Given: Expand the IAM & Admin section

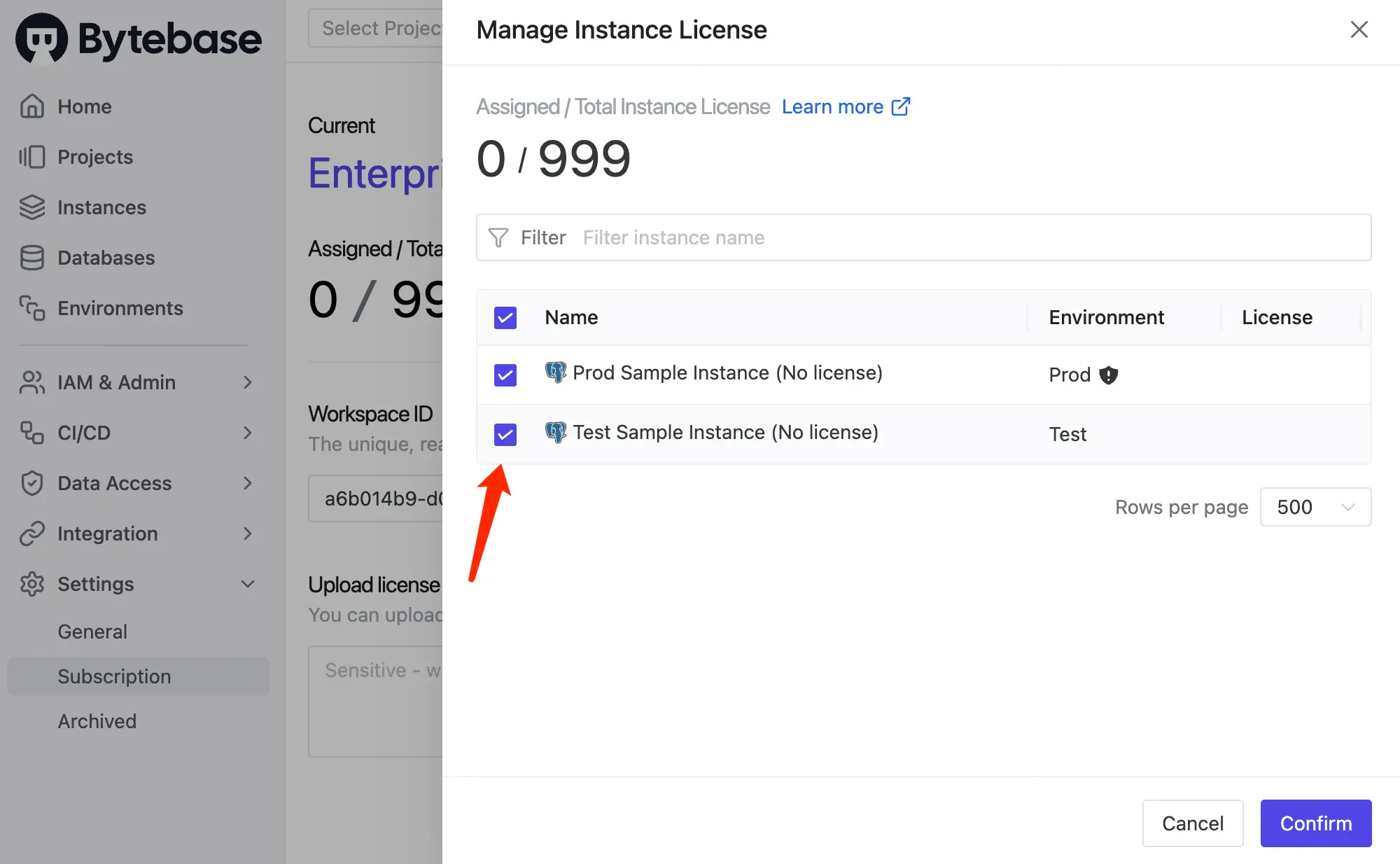Looking at the screenshot, I should click(x=248, y=382).
